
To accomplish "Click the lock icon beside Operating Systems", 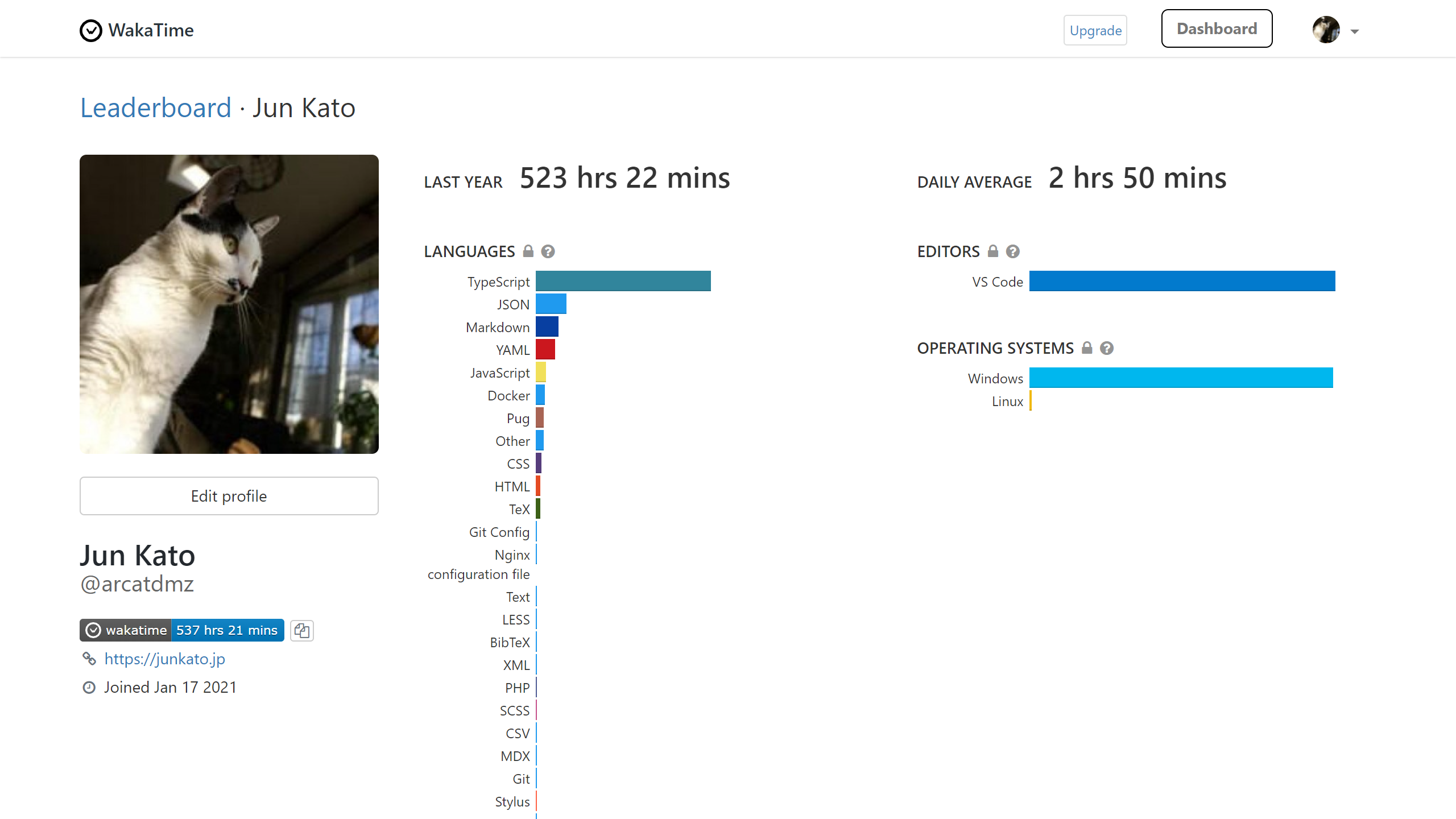I will (x=1087, y=348).
